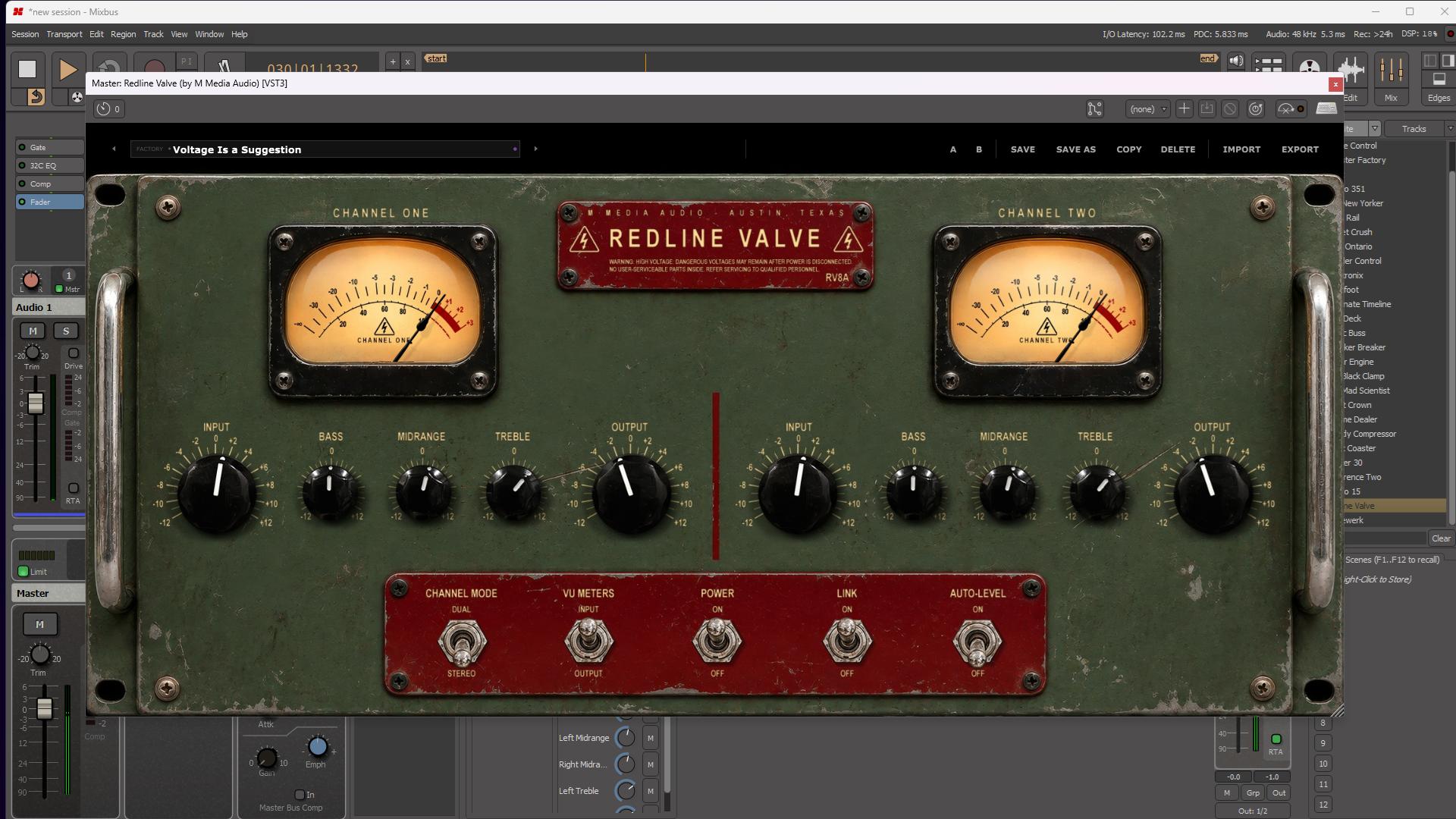The width and height of the screenshot is (1456, 819).
Task: Click the save preset icon in plugin toolbar
Action: click(1207, 109)
